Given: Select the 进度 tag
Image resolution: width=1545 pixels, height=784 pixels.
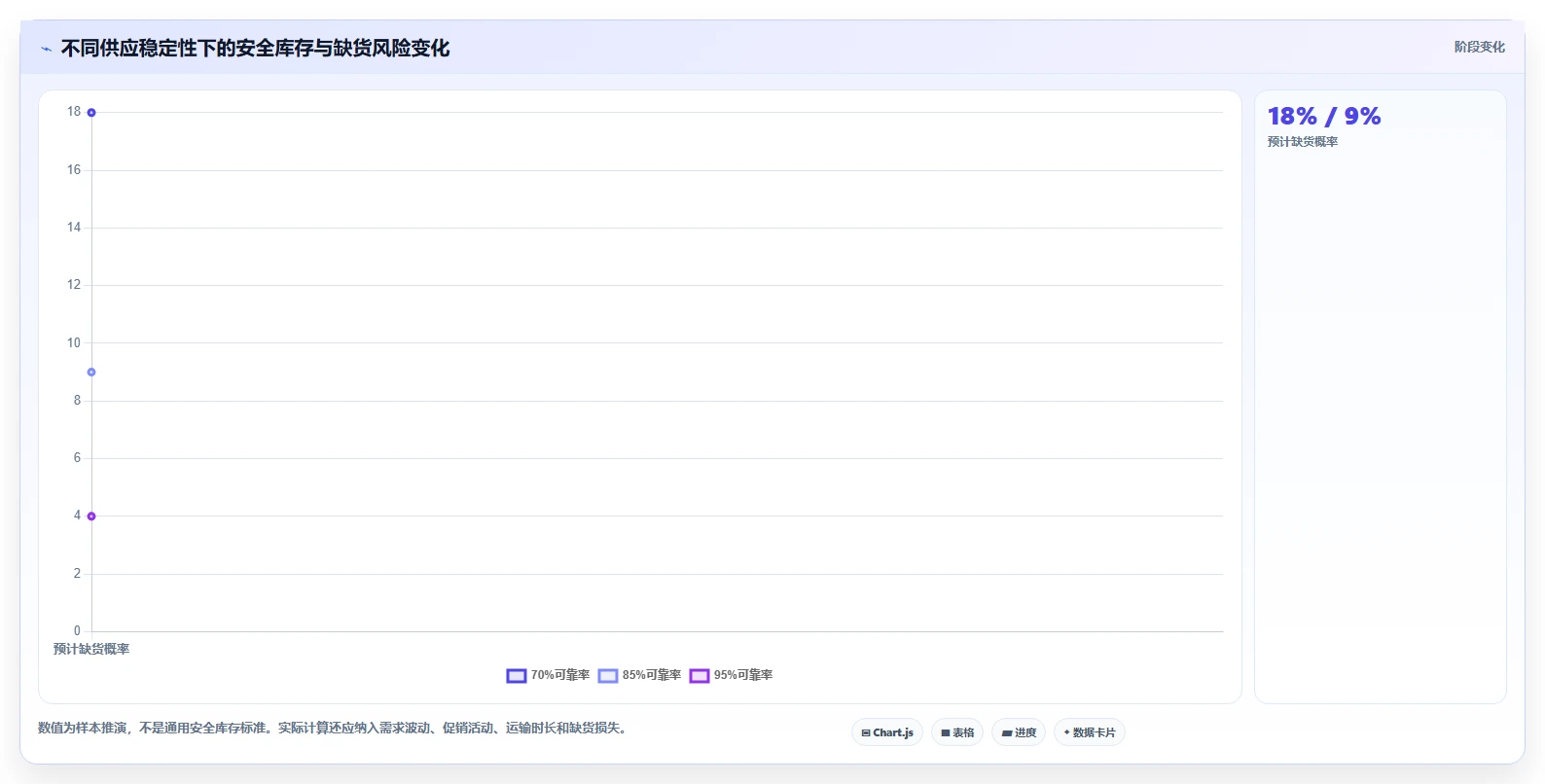Looking at the screenshot, I should (x=1019, y=732).
